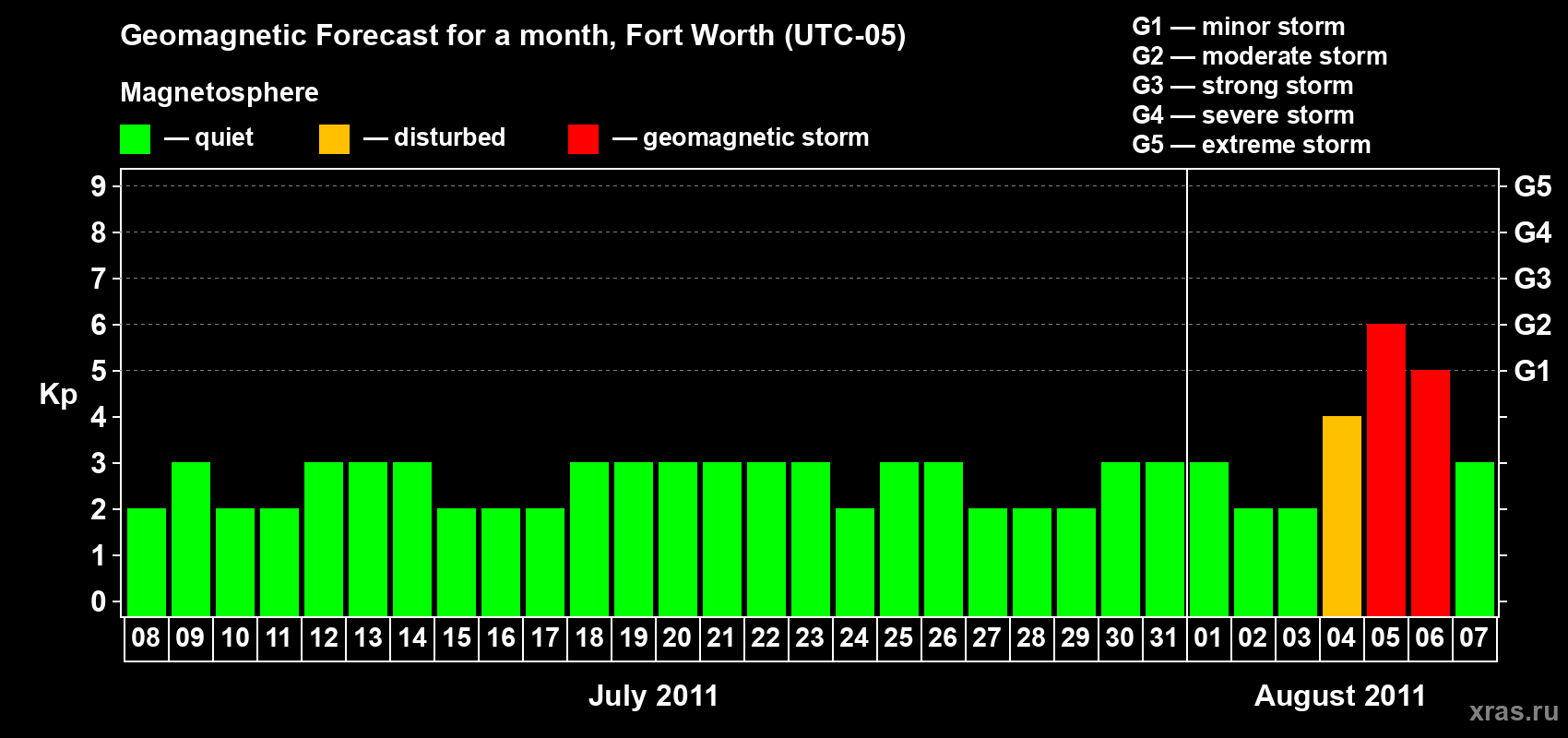The image size is (1568, 738).
Task: Click the date label '08' on axis
Action: click(146, 638)
